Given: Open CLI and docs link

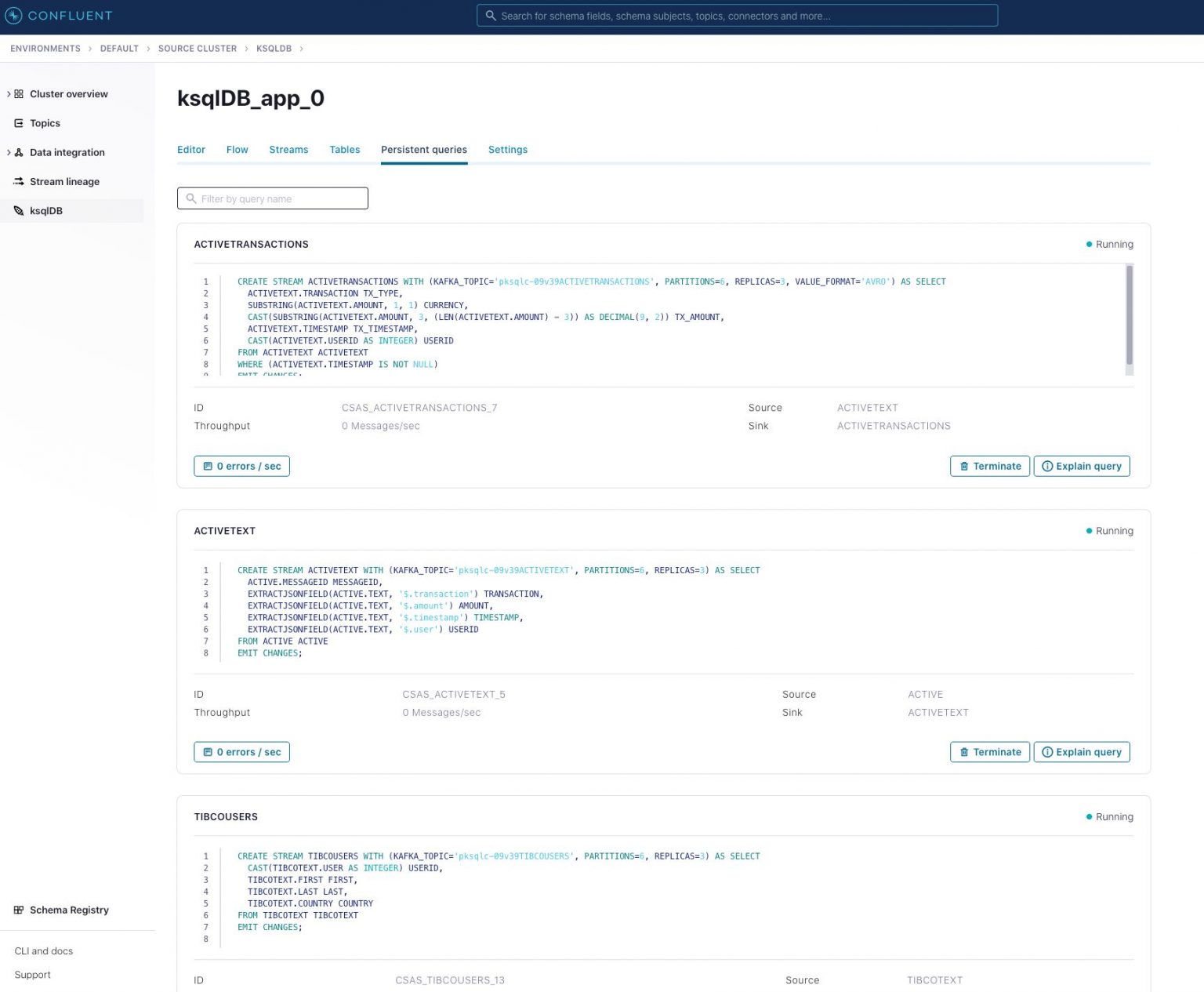Looking at the screenshot, I should point(43,950).
